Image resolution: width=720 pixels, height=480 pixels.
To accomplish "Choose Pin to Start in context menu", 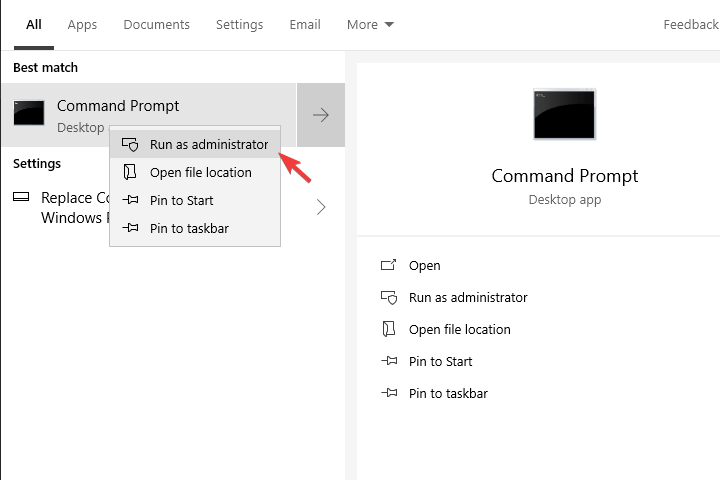I will click(195, 200).
